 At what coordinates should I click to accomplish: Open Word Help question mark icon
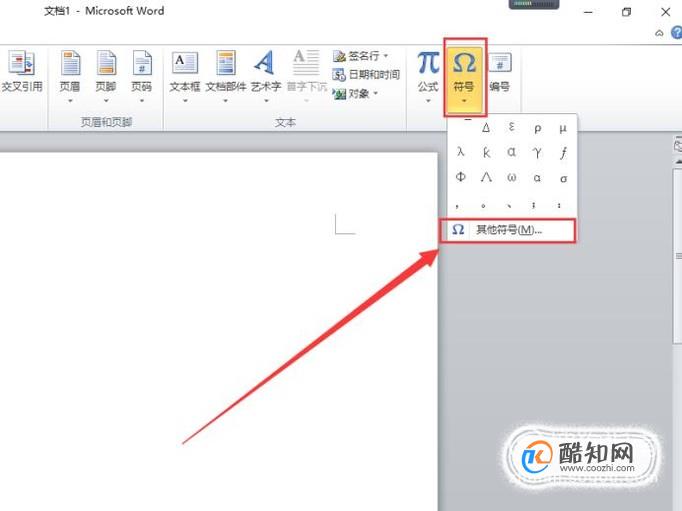(x=676, y=33)
